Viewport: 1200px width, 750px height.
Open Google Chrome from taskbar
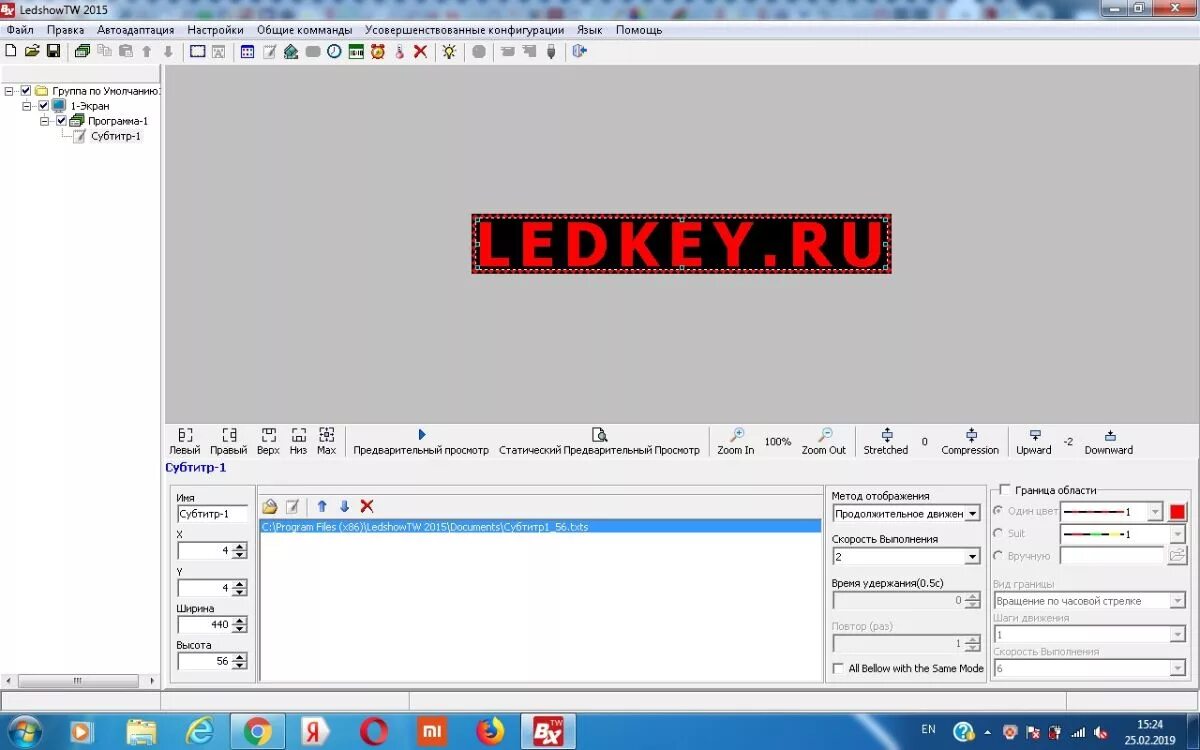pyautogui.click(x=257, y=732)
